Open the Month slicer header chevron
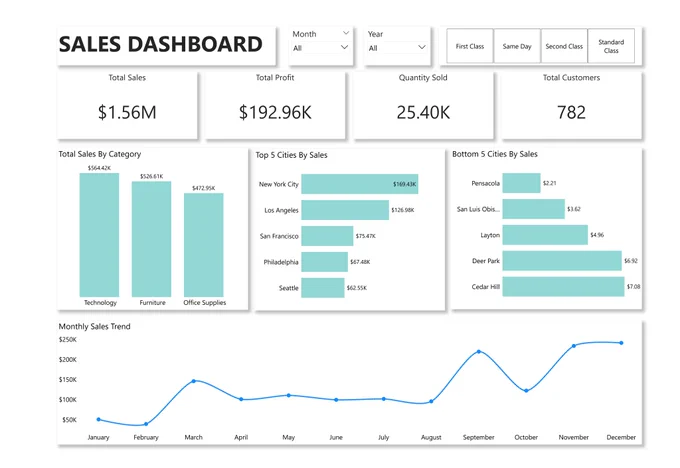Screen dimensions: 680x468 point(346,33)
